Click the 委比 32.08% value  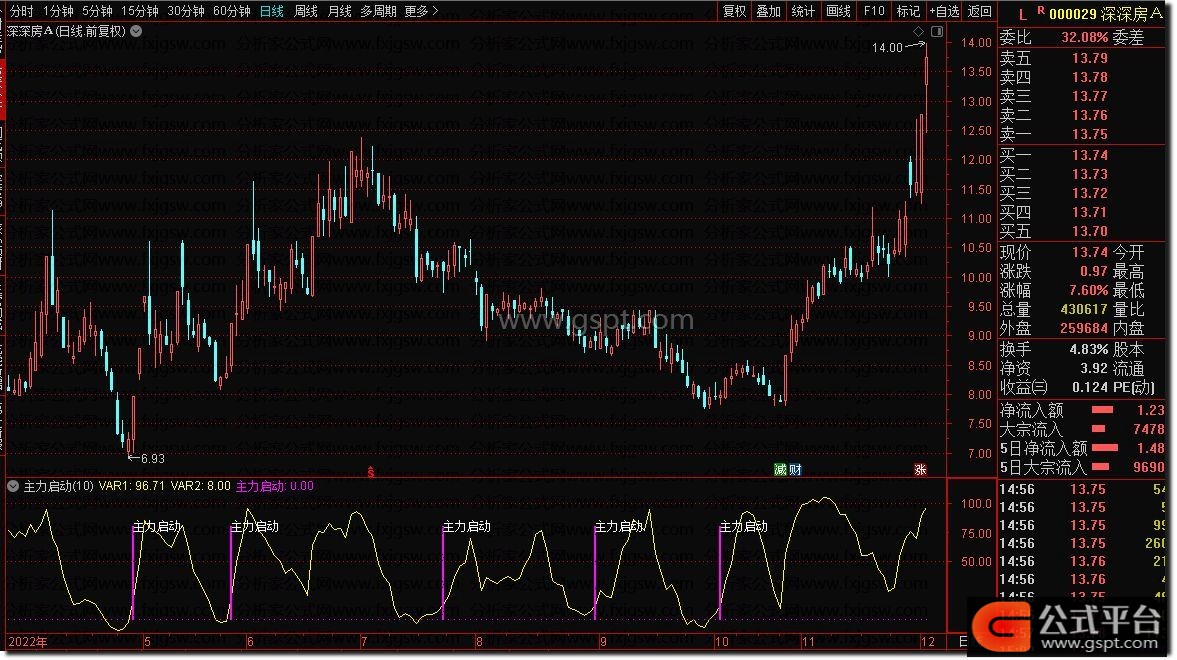(x=1085, y=37)
